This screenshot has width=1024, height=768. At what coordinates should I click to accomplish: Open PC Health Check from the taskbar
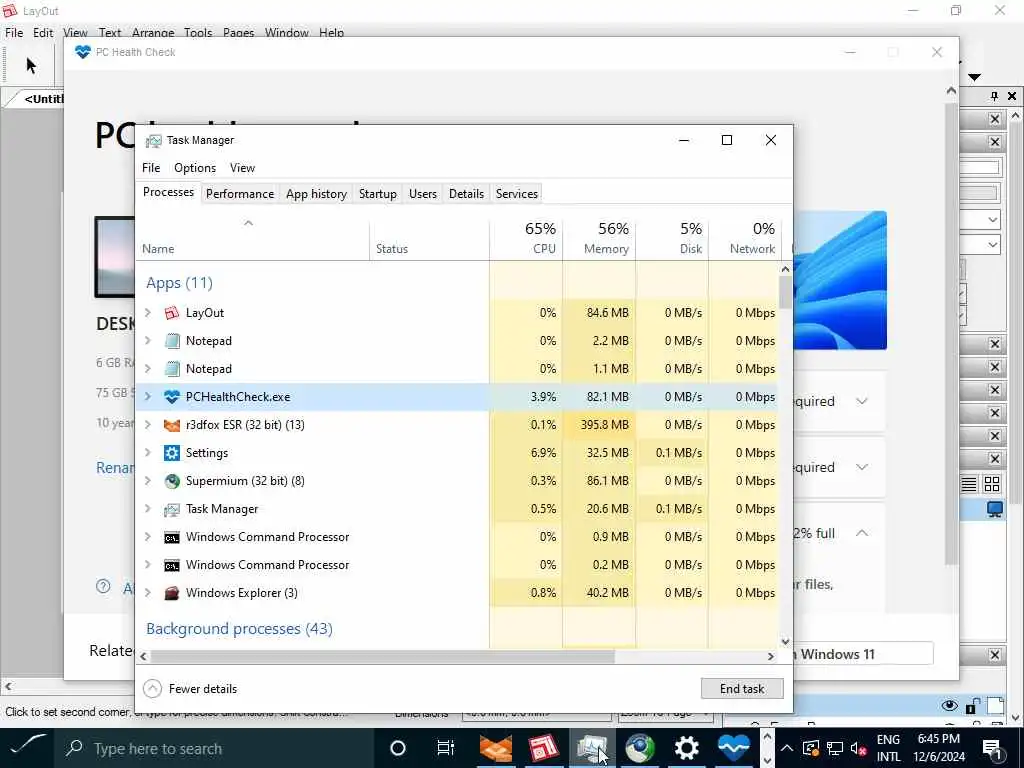734,748
